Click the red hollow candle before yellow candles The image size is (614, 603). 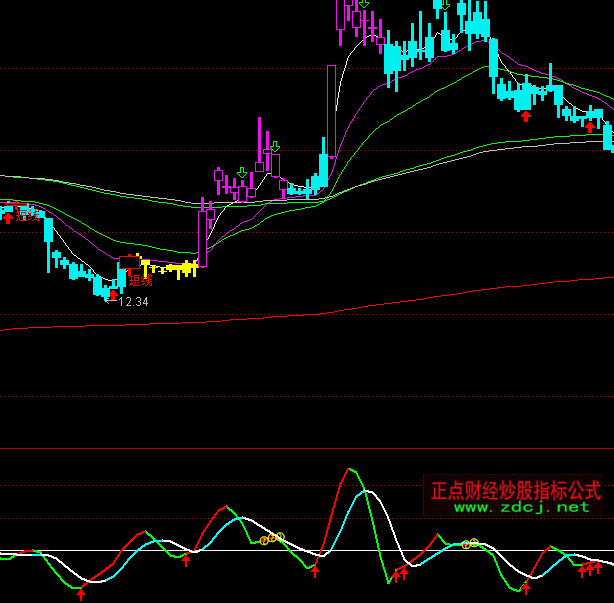click(130, 262)
